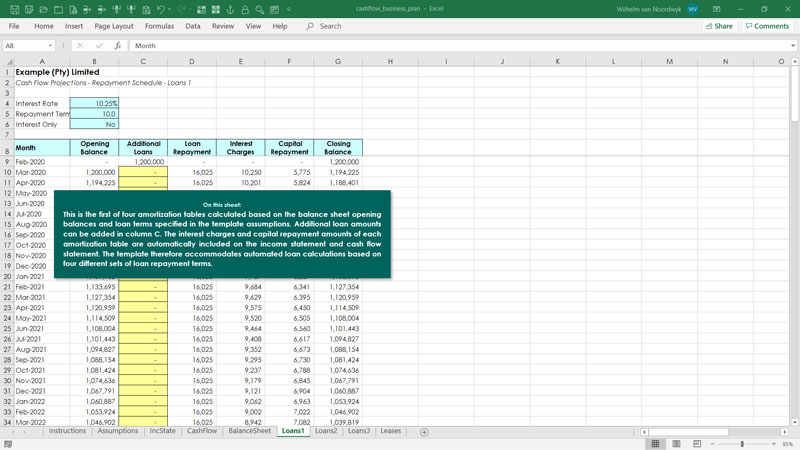Open the Insert ribbon tab
The height and width of the screenshot is (450, 800).
73,26
